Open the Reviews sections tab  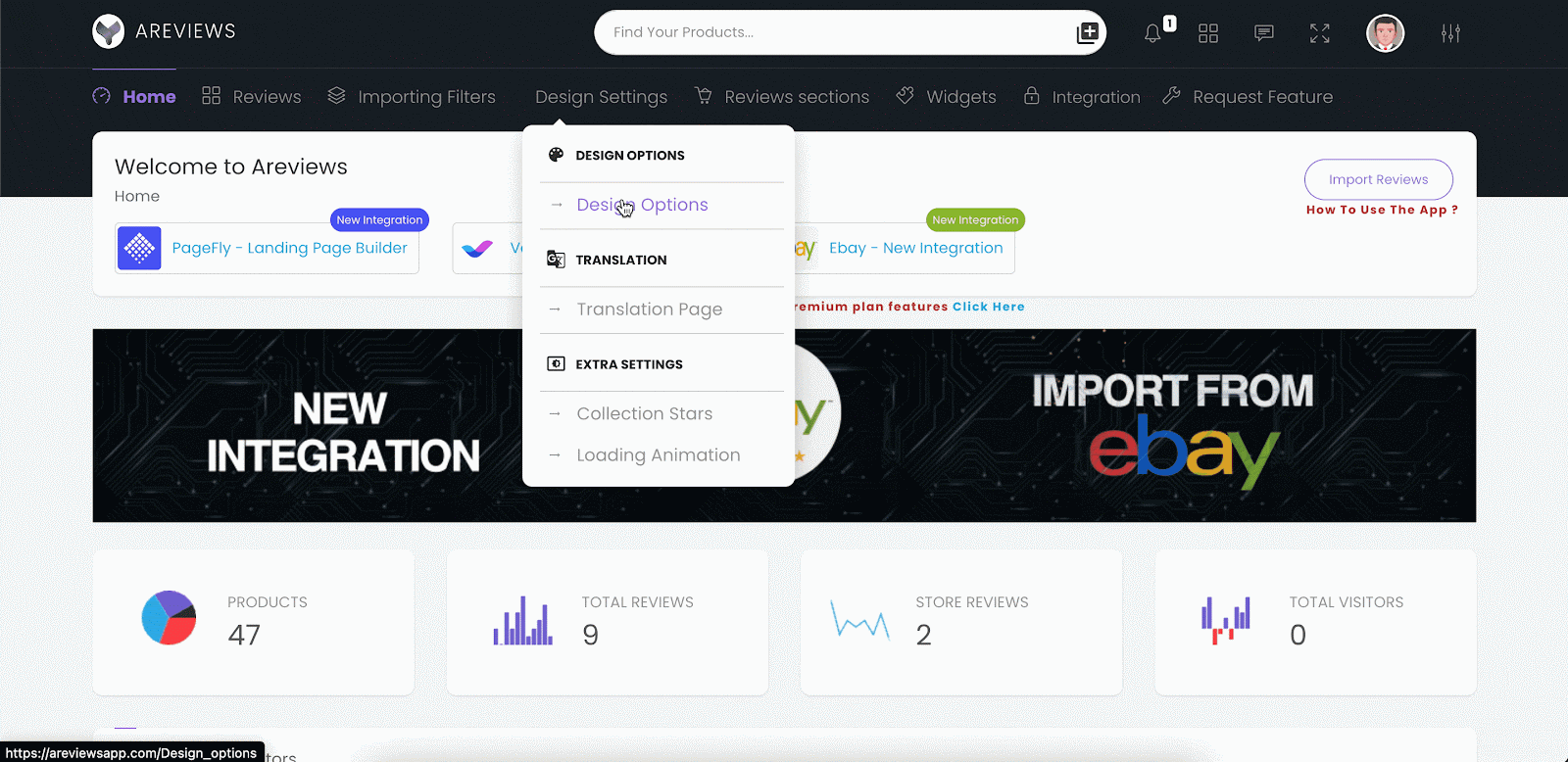(x=797, y=97)
